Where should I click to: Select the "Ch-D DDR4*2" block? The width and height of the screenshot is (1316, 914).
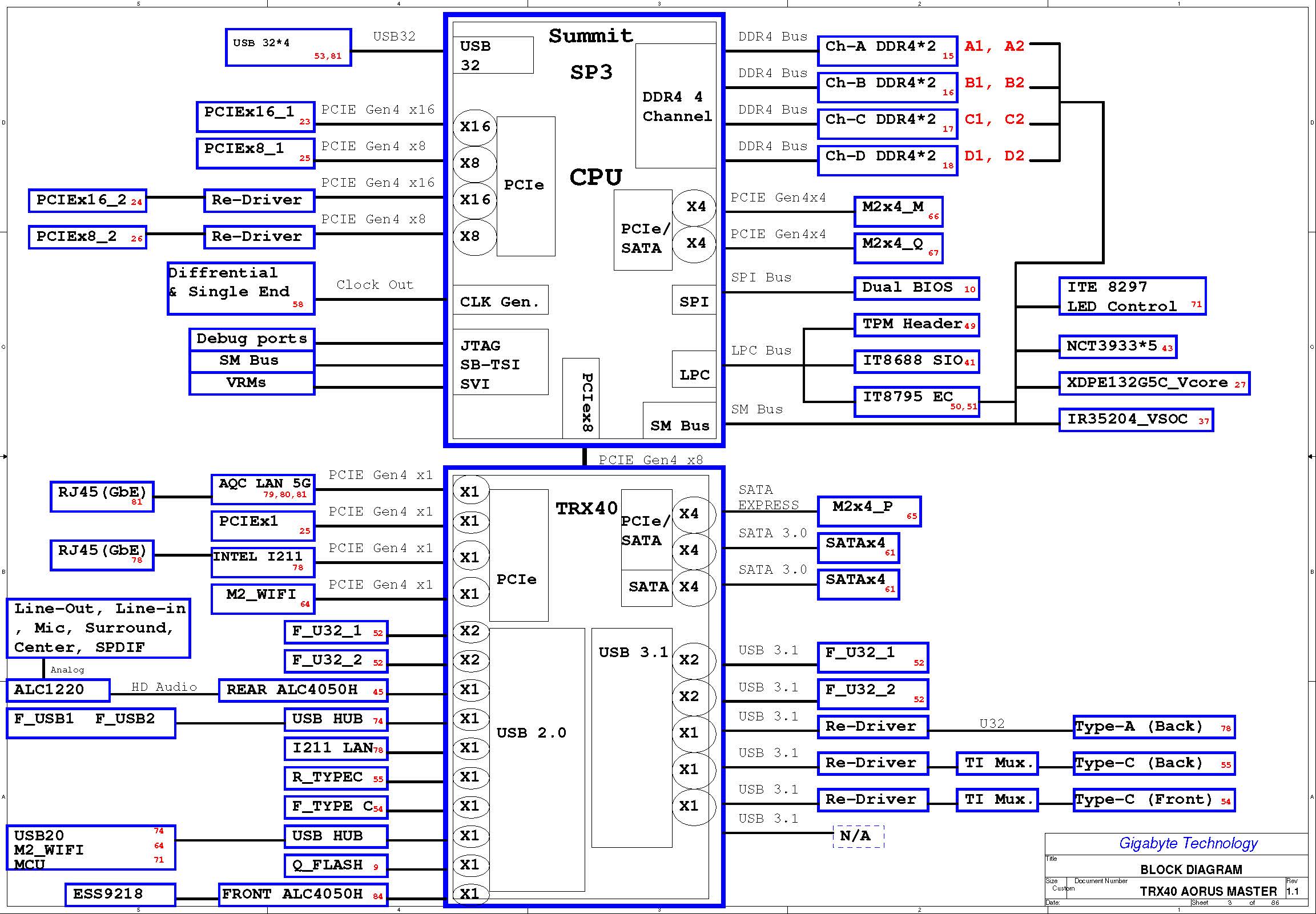[888, 160]
